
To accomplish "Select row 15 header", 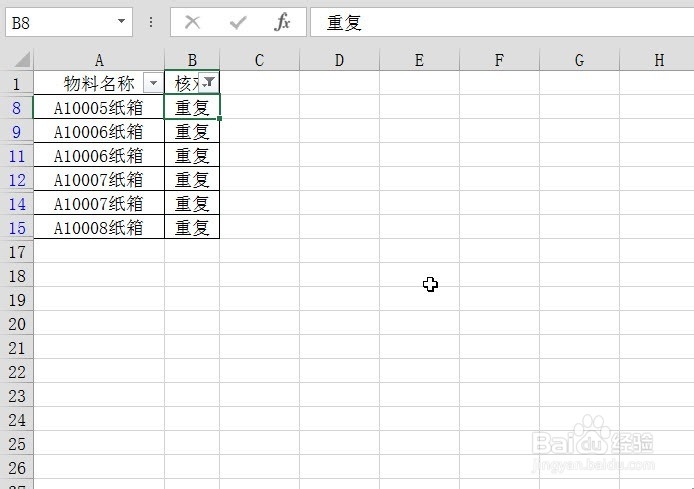I will click(x=17, y=227).
